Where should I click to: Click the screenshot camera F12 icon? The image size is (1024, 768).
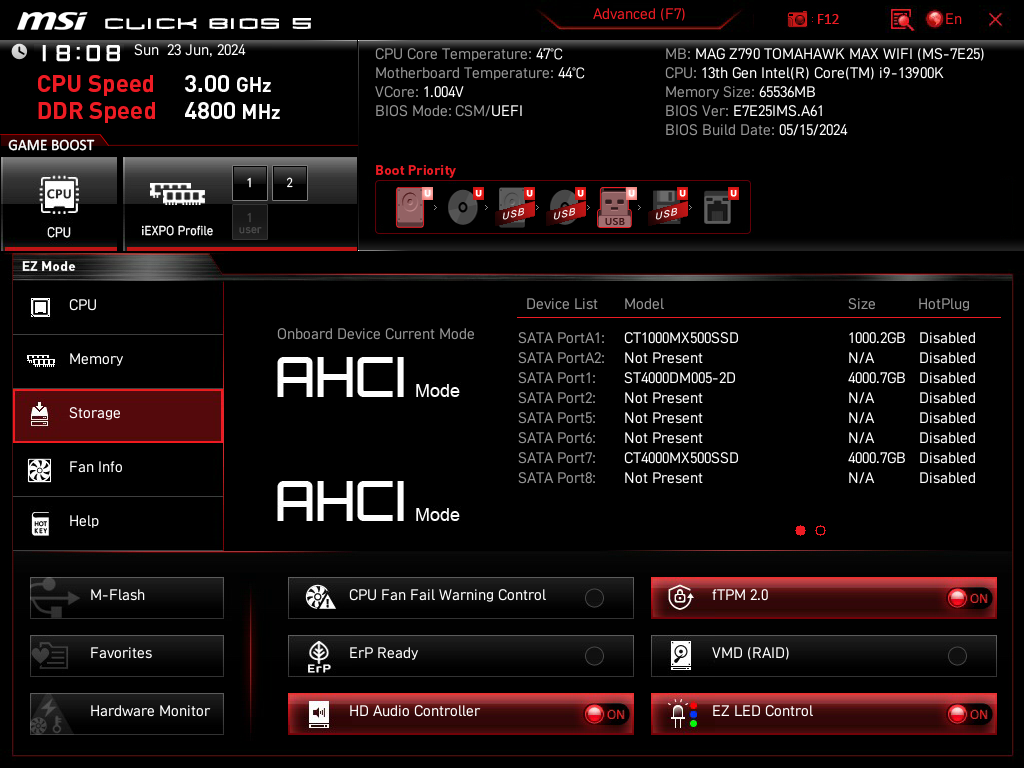(x=797, y=19)
